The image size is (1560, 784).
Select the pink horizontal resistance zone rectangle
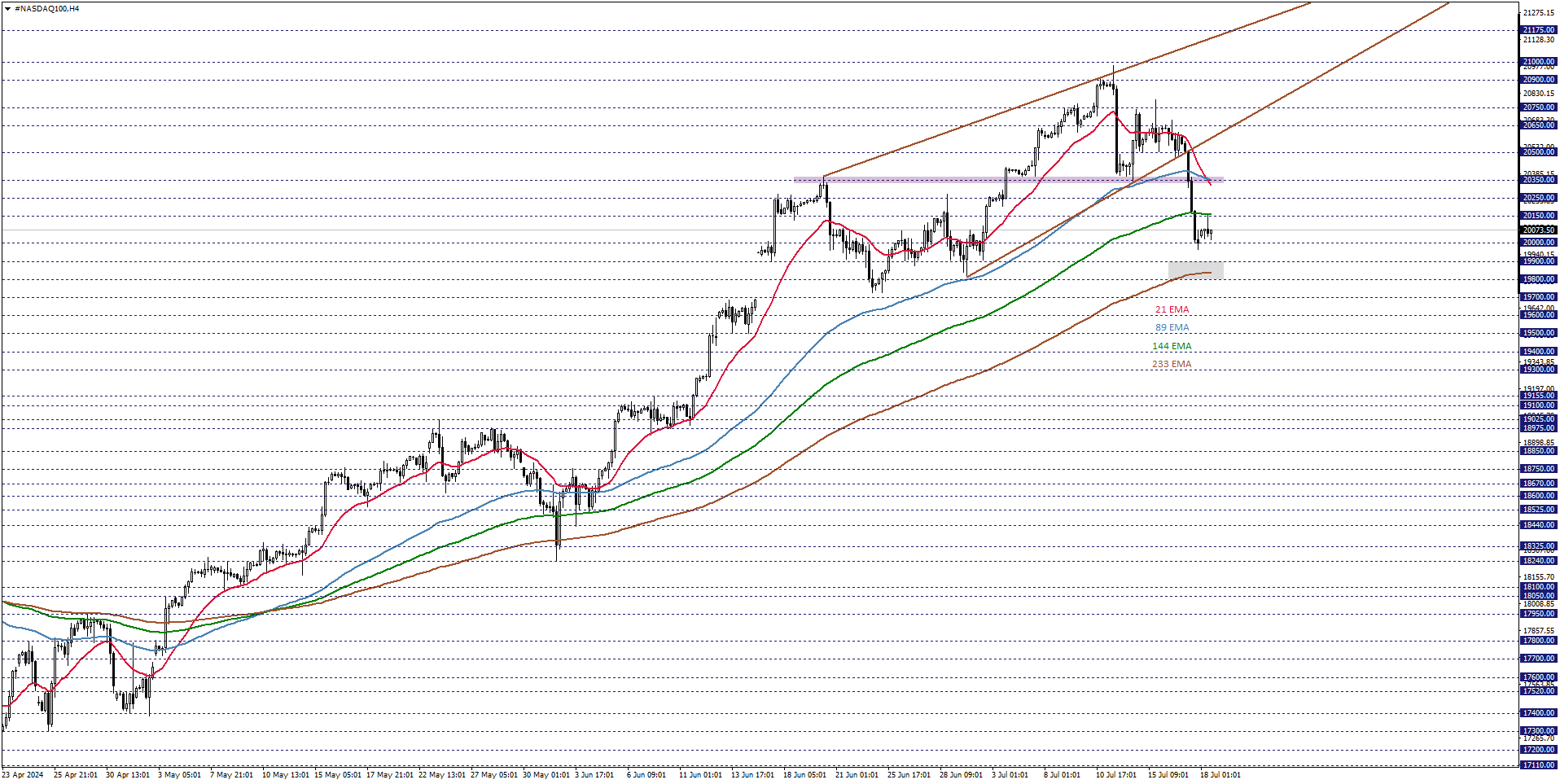click(x=1008, y=180)
